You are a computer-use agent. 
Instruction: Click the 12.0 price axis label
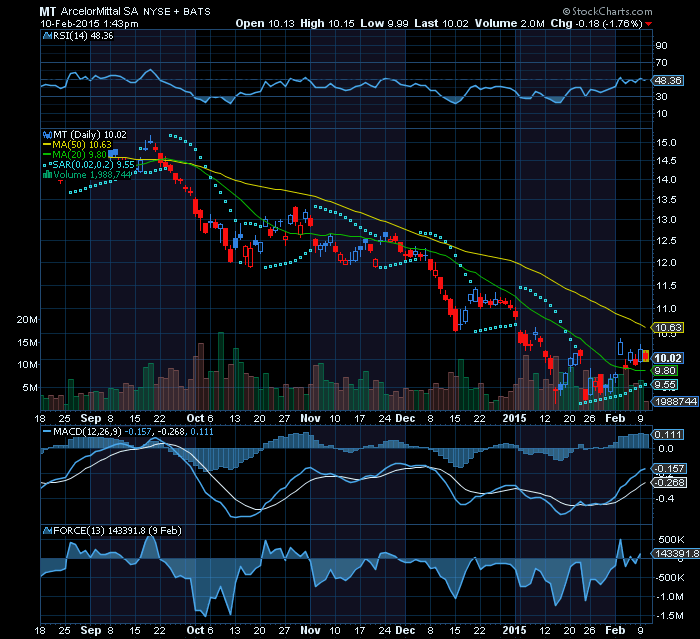(x=666, y=263)
